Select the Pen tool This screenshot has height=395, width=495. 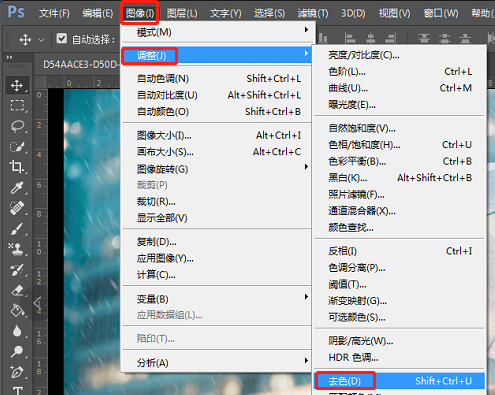point(17,372)
